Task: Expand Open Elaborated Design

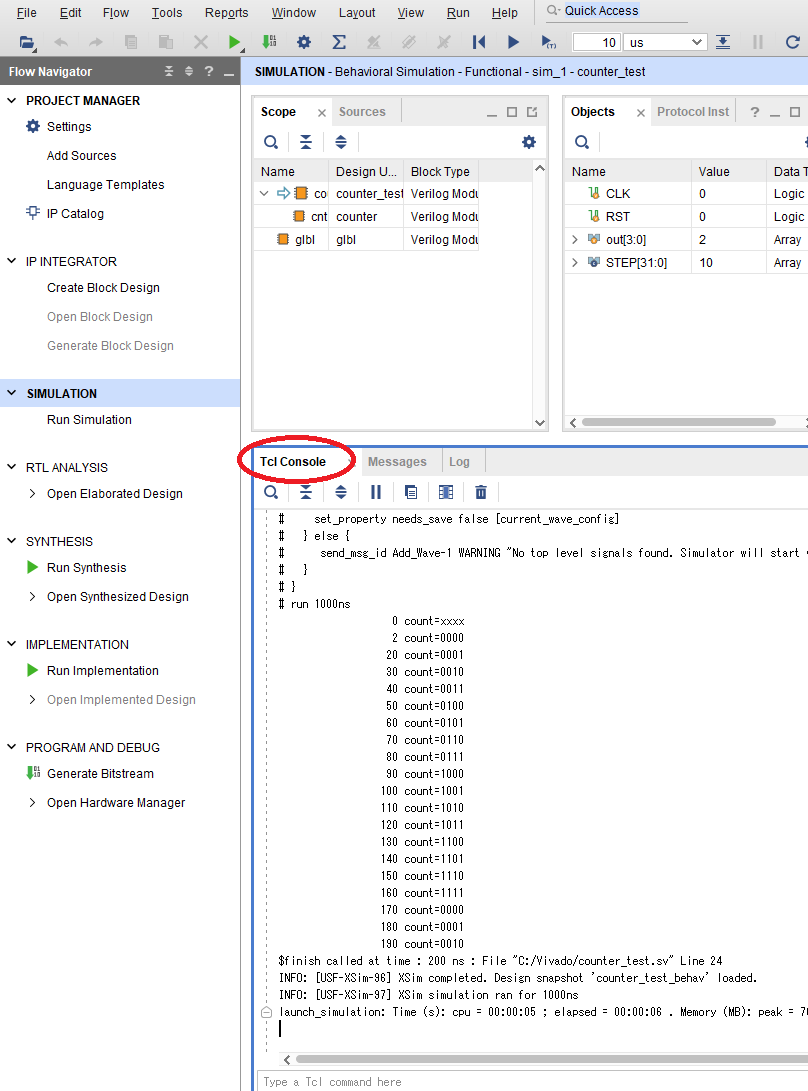Action: pos(33,494)
